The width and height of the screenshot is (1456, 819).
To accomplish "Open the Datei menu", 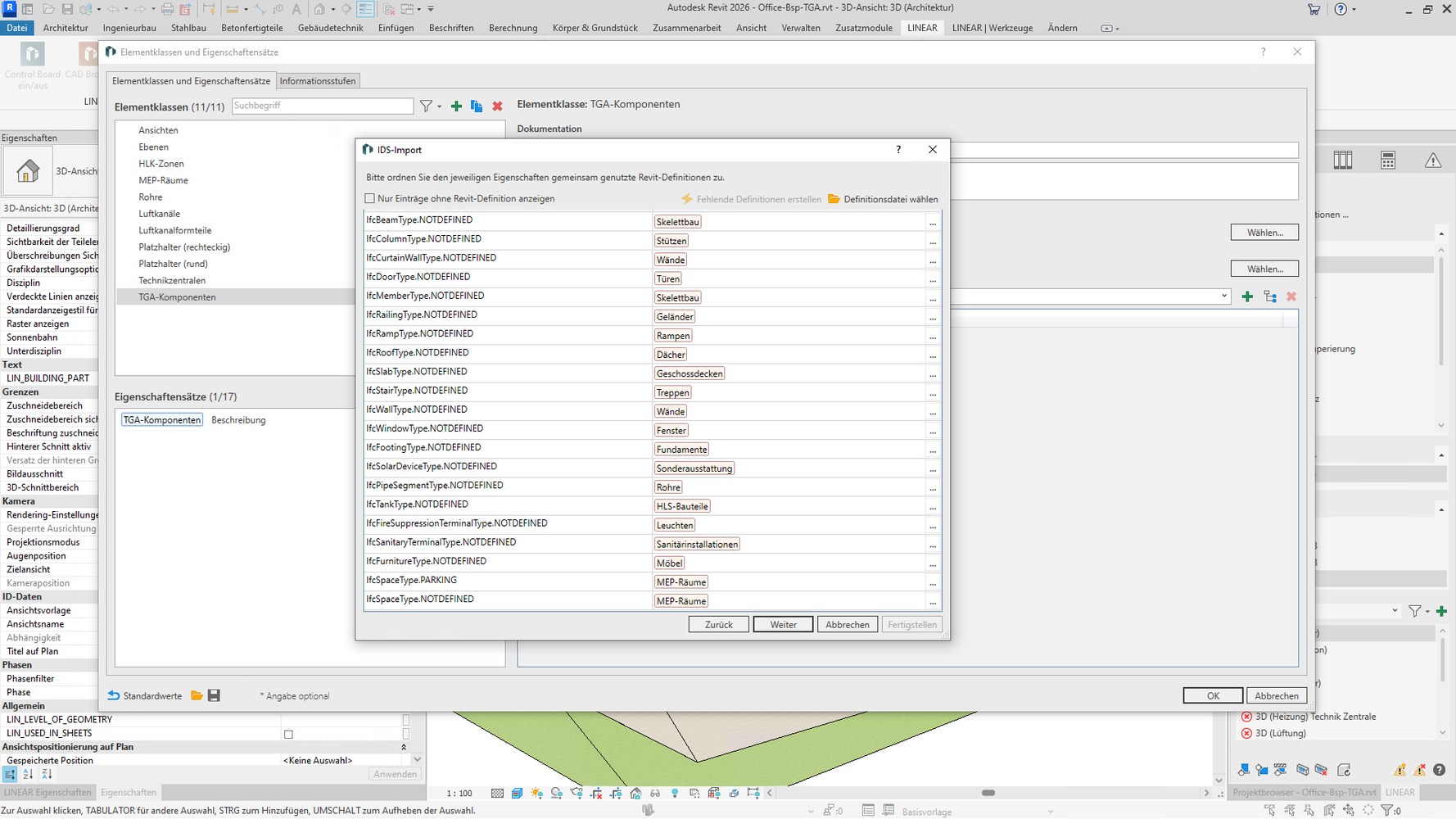I will tap(17, 28).
